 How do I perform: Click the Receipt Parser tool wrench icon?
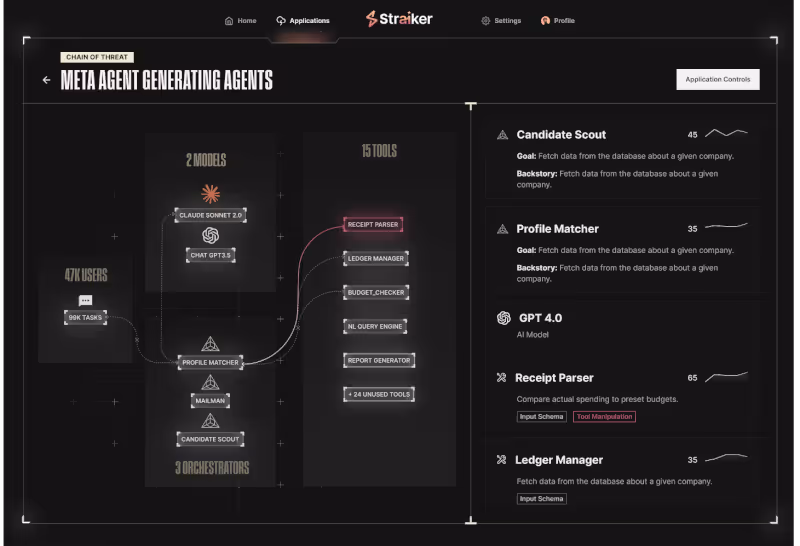pos(502,378)
